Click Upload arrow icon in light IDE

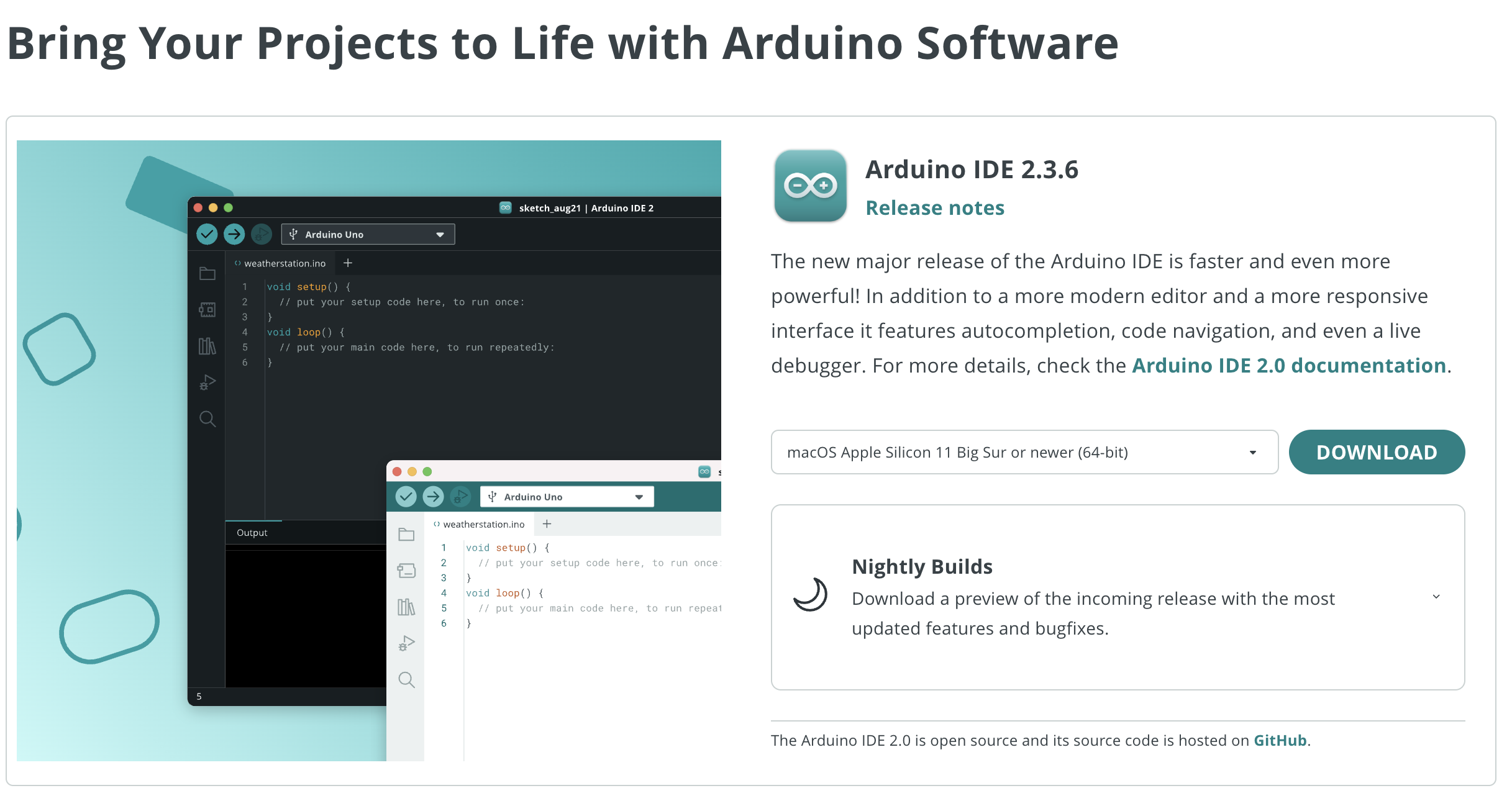pos(433,496)
